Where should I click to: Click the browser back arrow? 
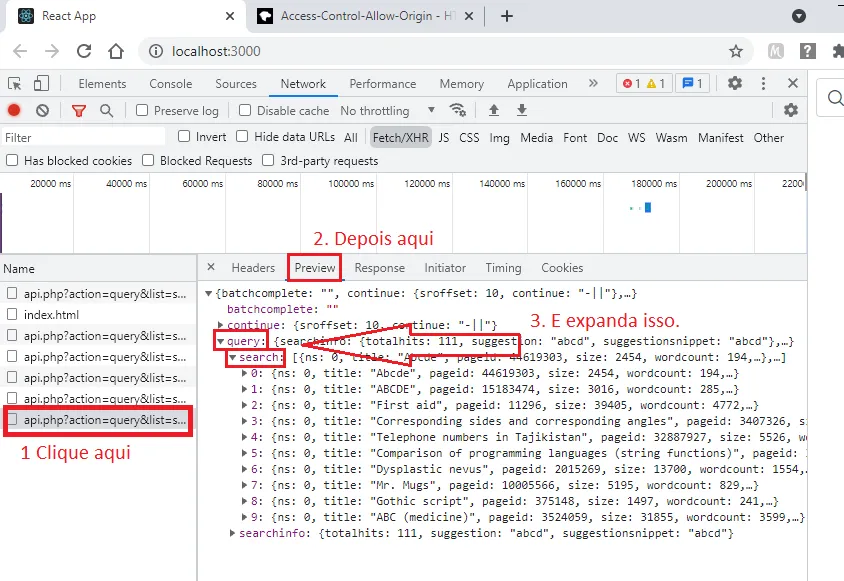[x=20, y=51]
